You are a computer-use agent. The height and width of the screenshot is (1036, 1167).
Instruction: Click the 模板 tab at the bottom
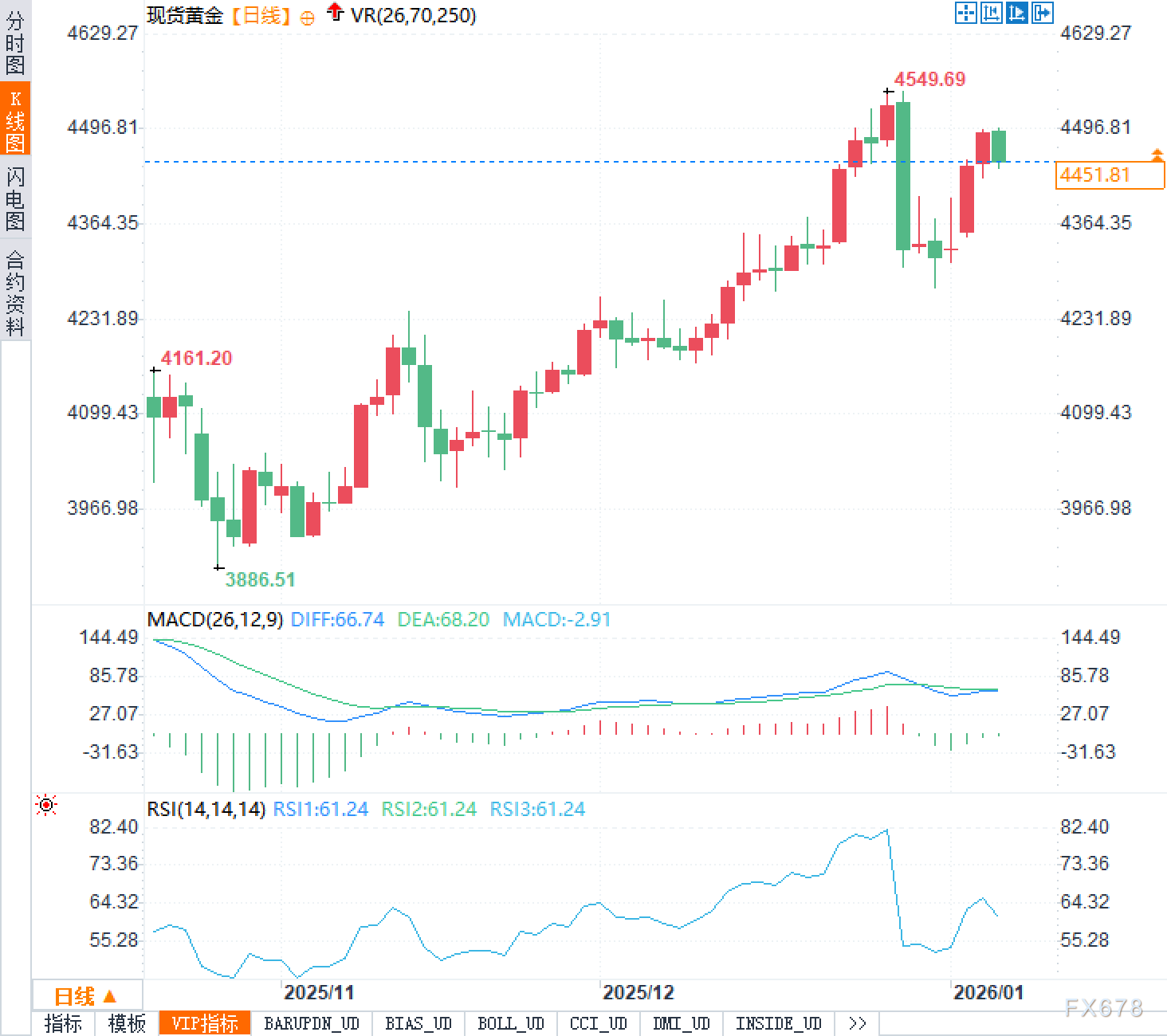[127, 1023]
